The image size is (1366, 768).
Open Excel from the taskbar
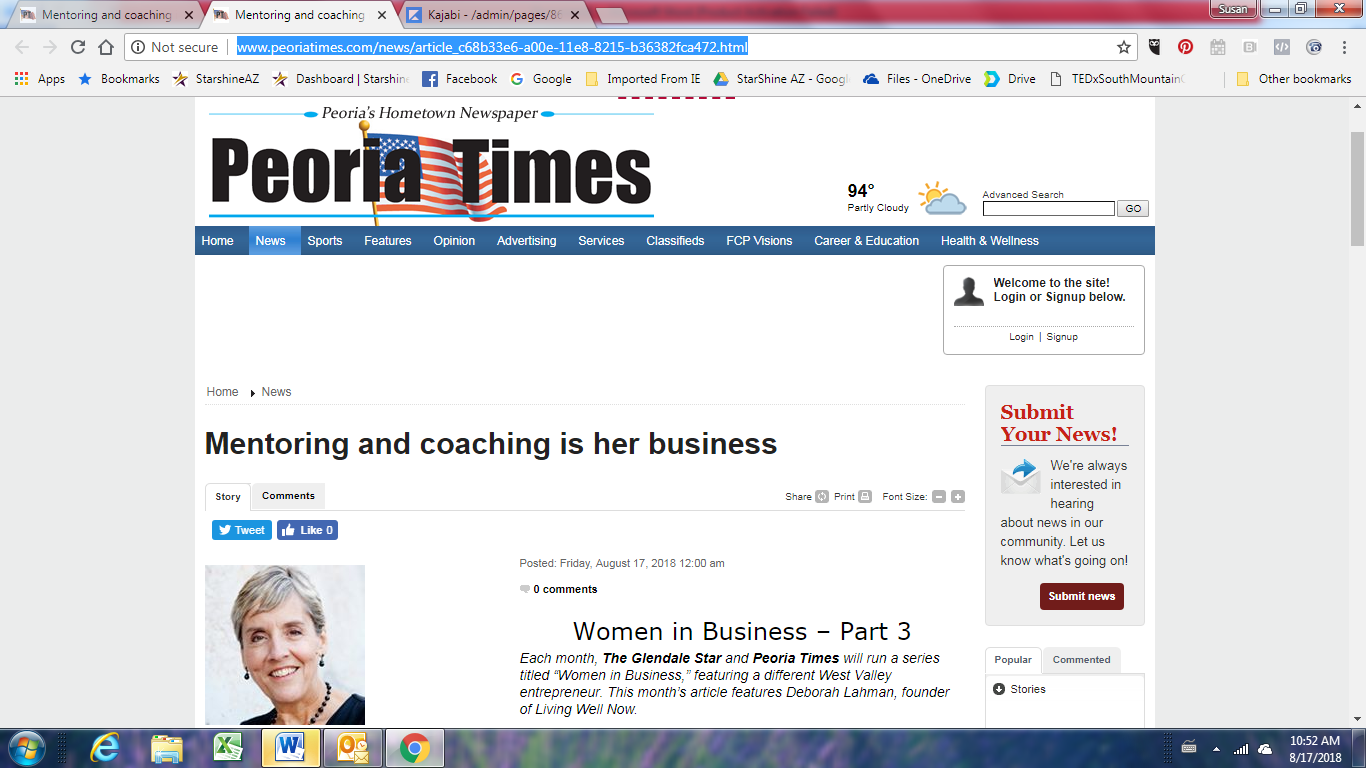(229, 748)
